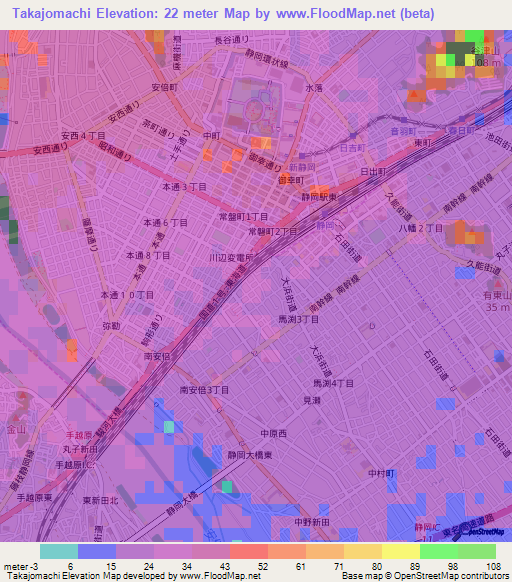Image resolution: width=512 pixels, height=582 pixels.
Task: Click the 御幸町 label
Action: 291,180
